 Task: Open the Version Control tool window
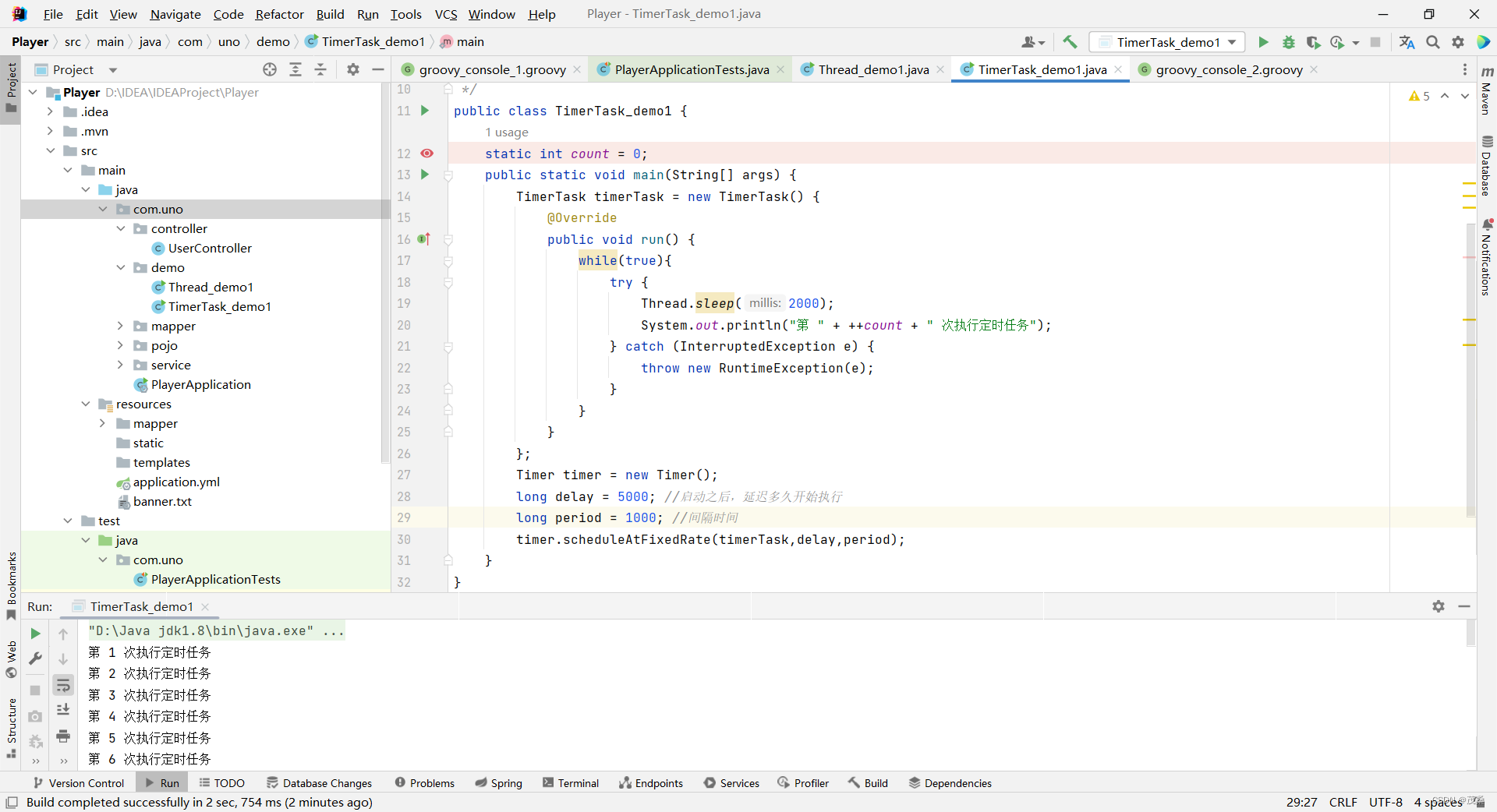point(78,783)
